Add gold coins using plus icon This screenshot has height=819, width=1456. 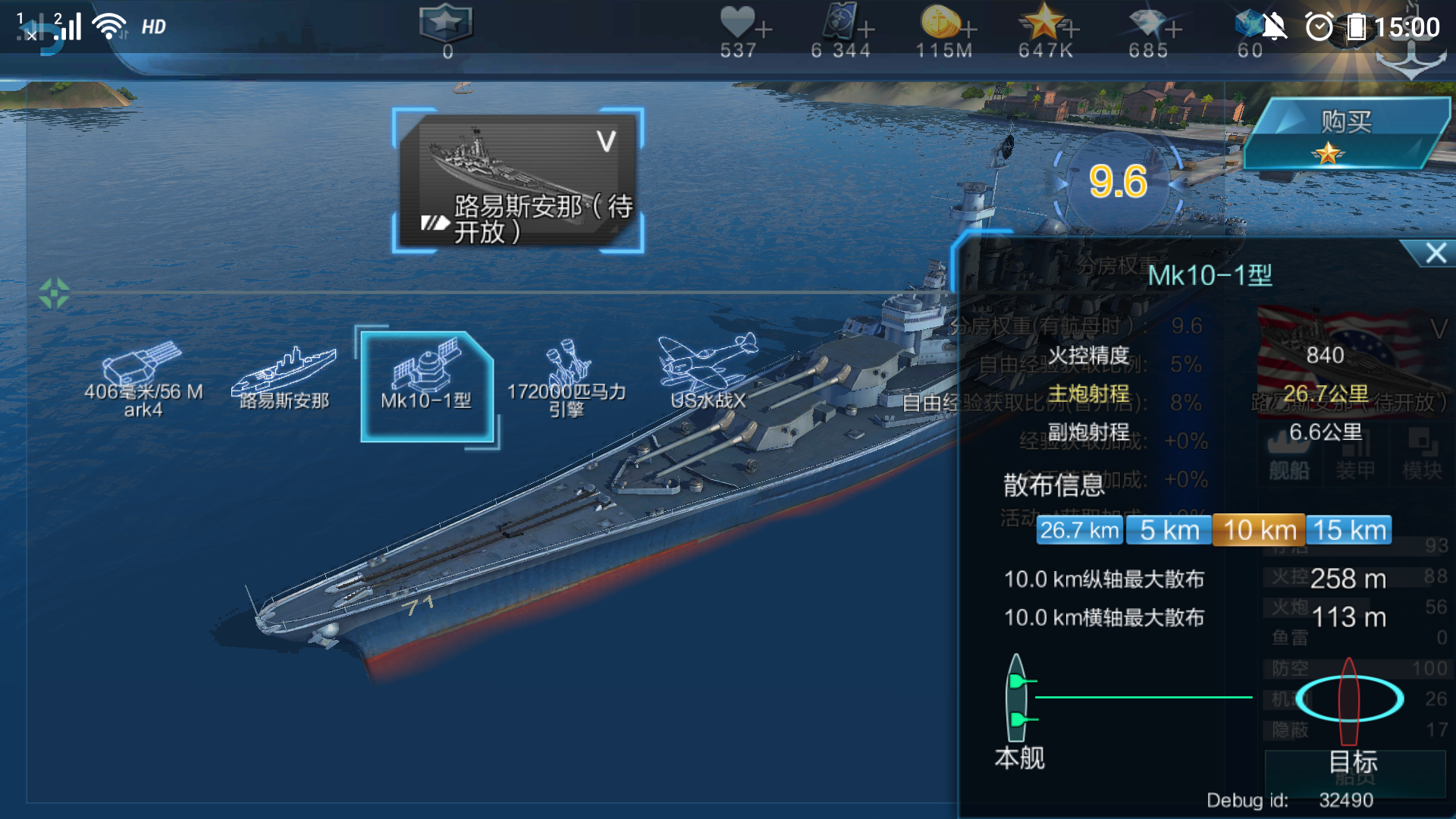point(968,29)
